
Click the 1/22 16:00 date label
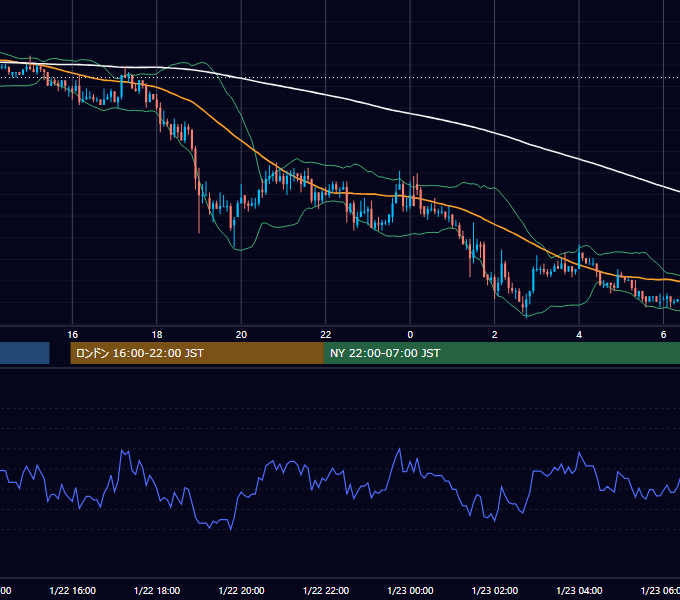(x=72, y=590)
